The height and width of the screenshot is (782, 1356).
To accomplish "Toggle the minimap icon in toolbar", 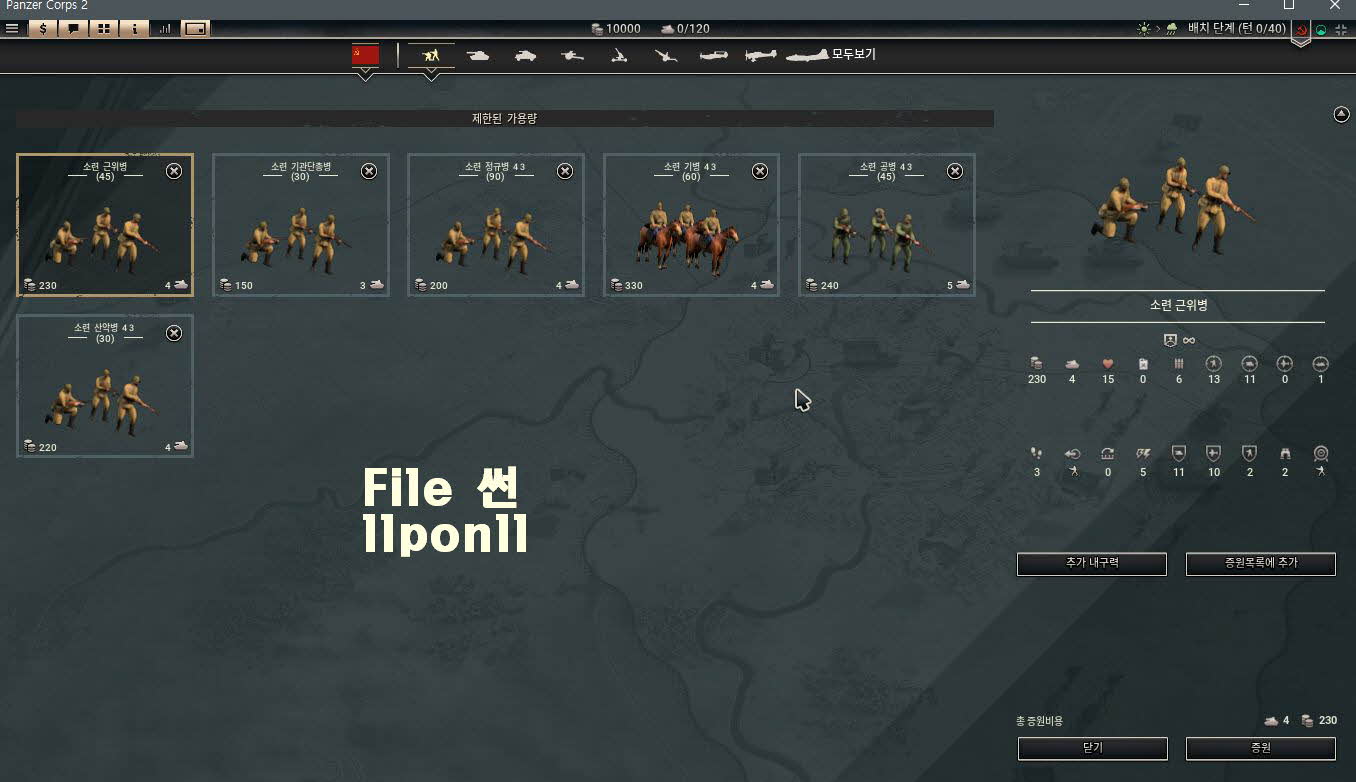I will click(x=196, y=28).
